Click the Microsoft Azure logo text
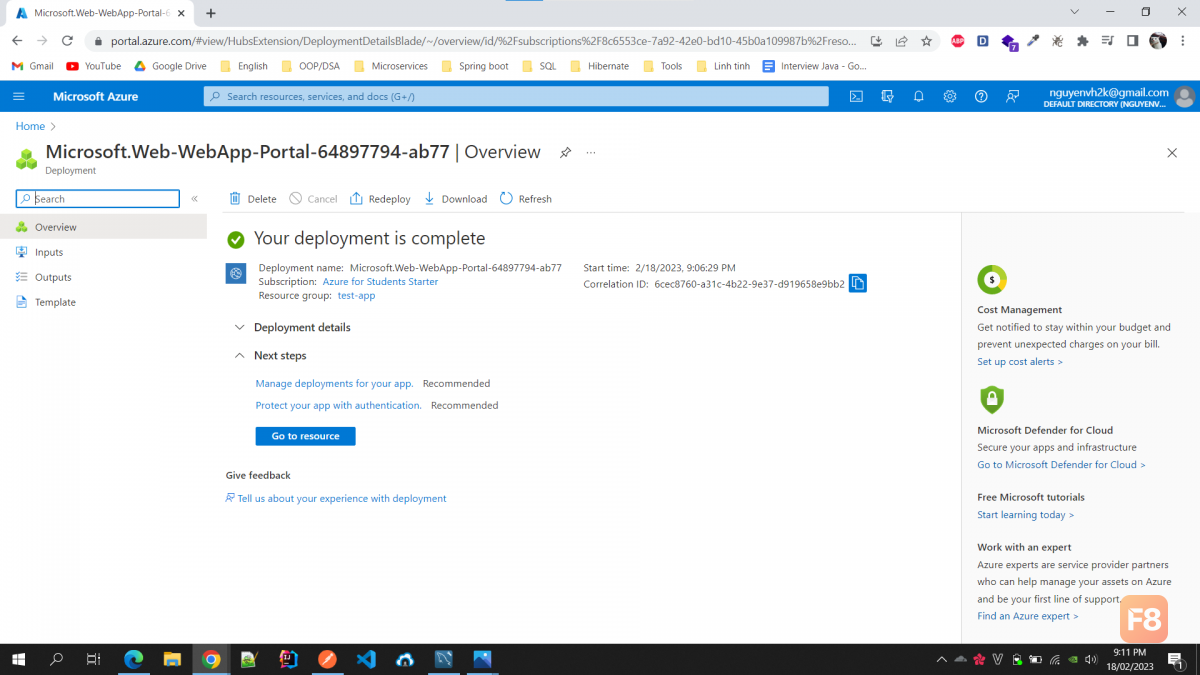Viewport: 1200px width, 675px height. (x=96, y=96)
